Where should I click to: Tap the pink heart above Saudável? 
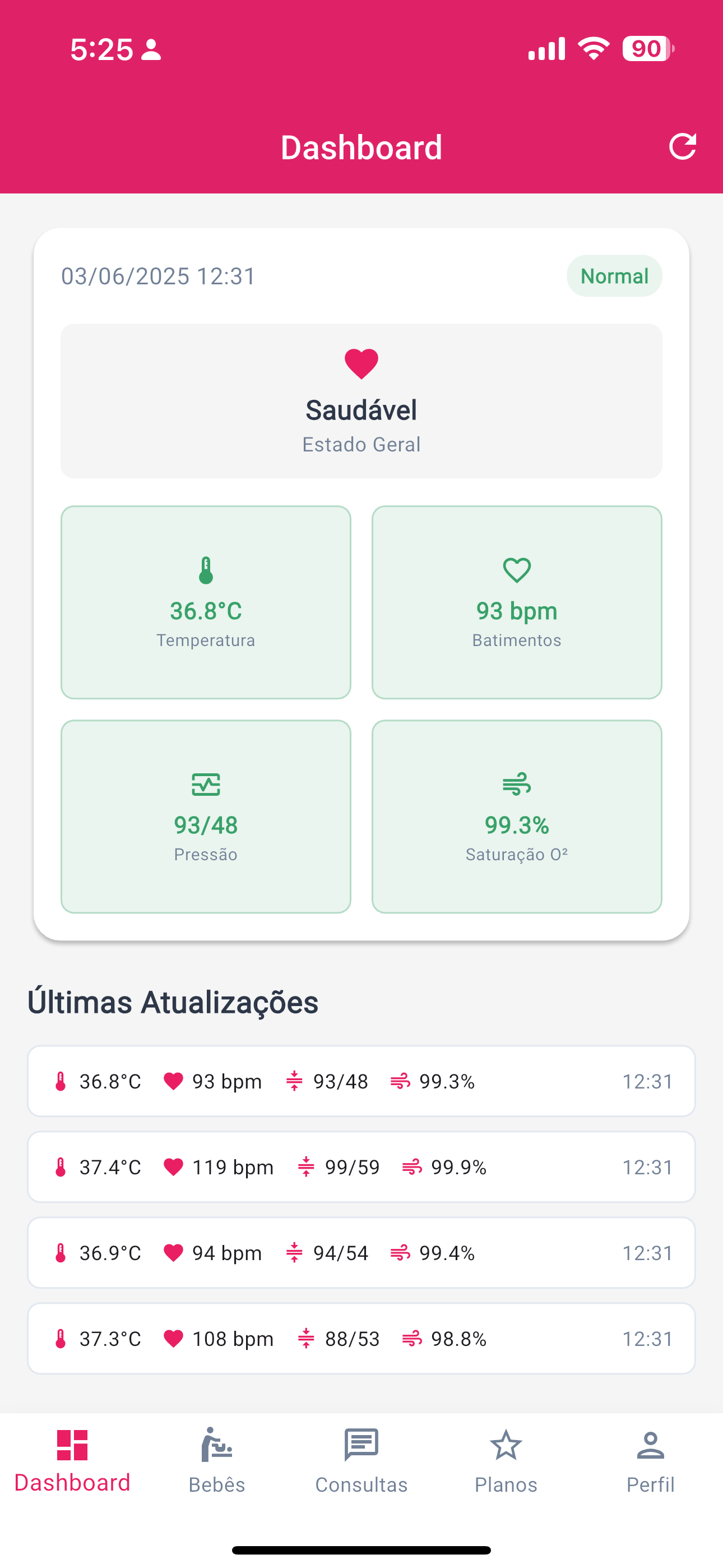pyautogui.click(x=361, y=364)
